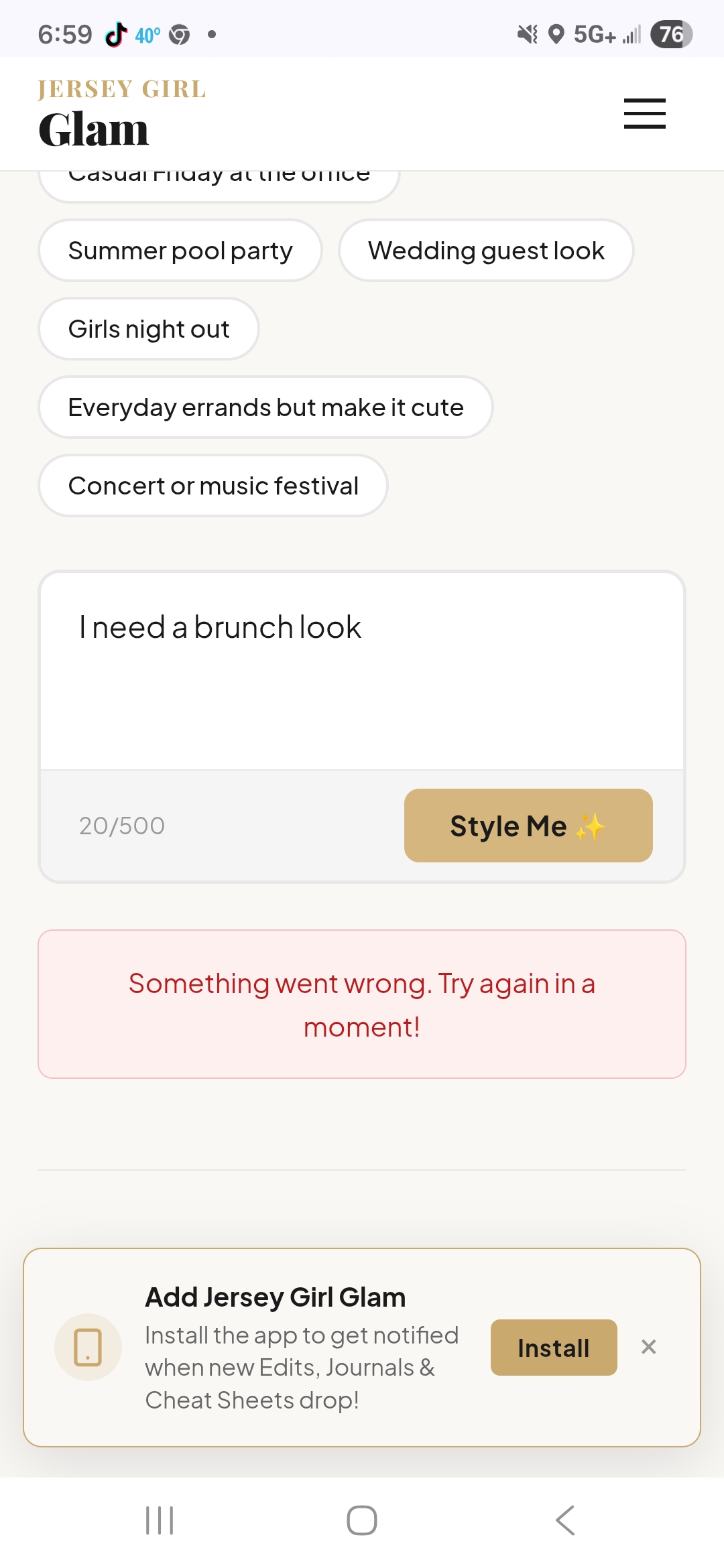The width and height of the screenshot is (724, 1568).
Task: Select Everyday errands but make it cute
Action: (265, 407)
